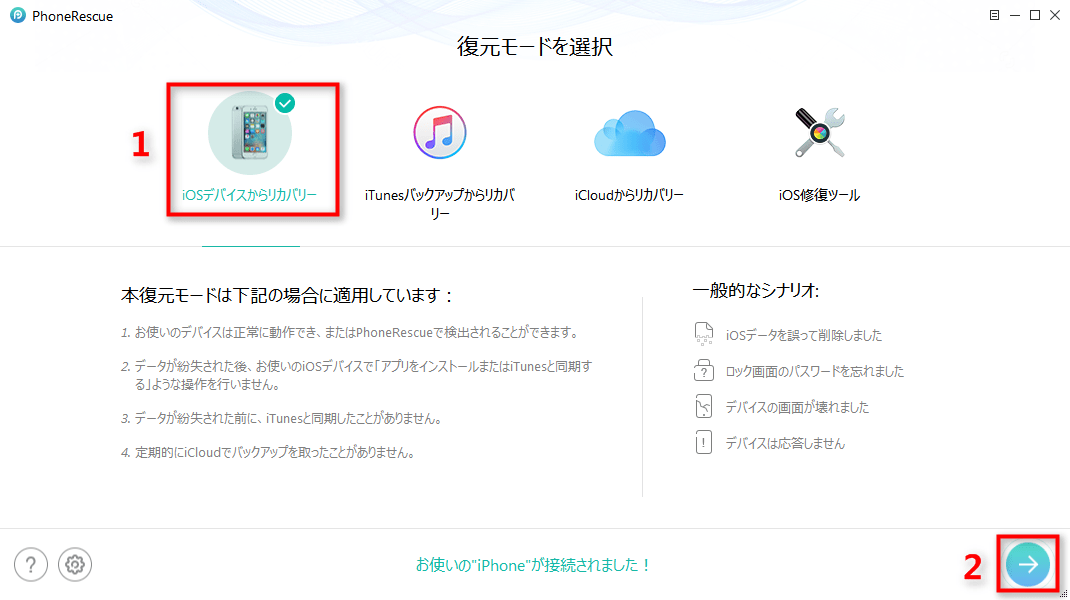Click the broken device screen scenario icon
The height and width of the screenshot is (600, 1070).
point(704,406)
